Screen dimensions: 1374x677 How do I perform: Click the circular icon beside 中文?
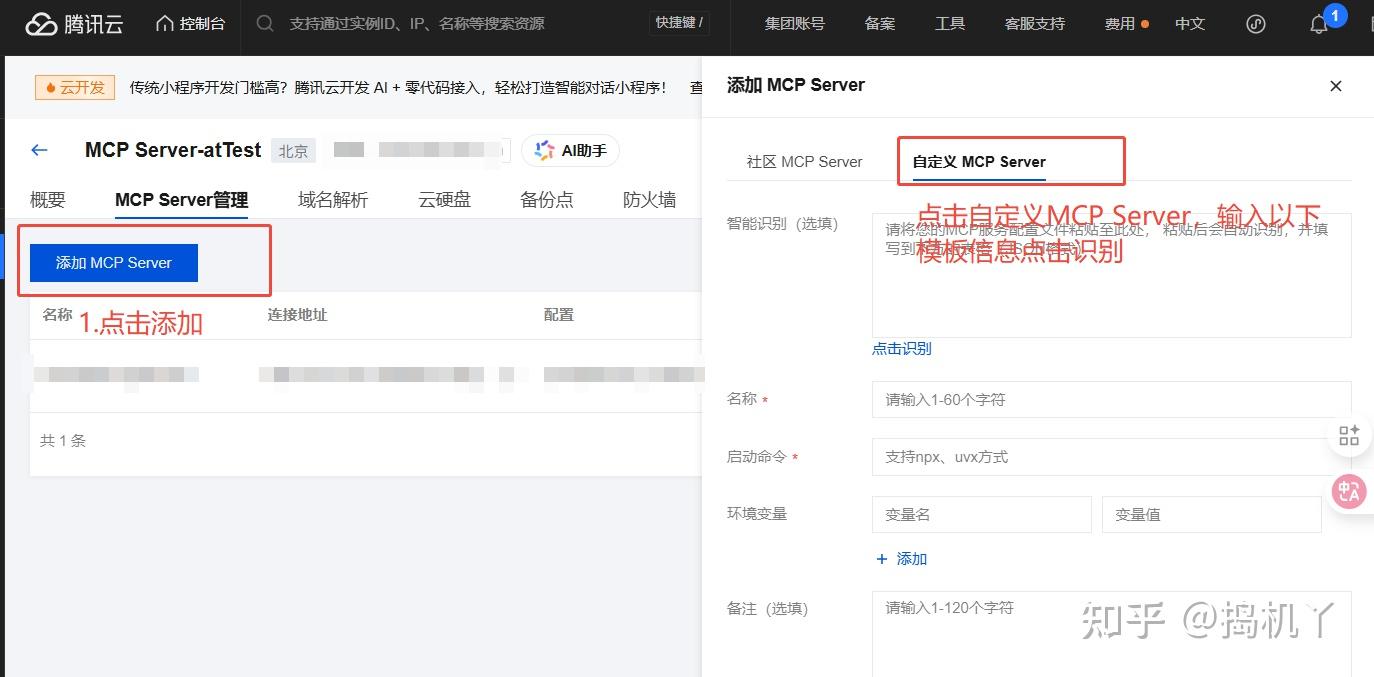[x=1257, y=24]
